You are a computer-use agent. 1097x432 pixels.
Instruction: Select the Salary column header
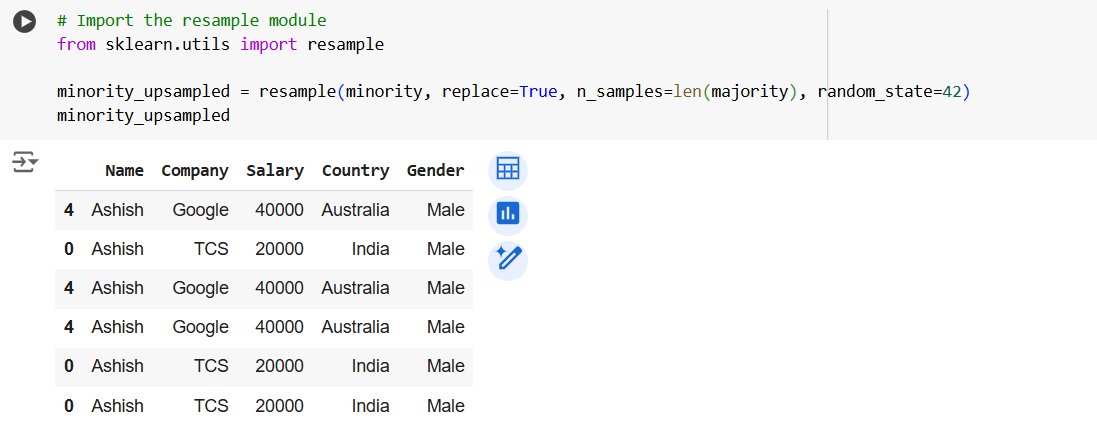tap(275, 171)
